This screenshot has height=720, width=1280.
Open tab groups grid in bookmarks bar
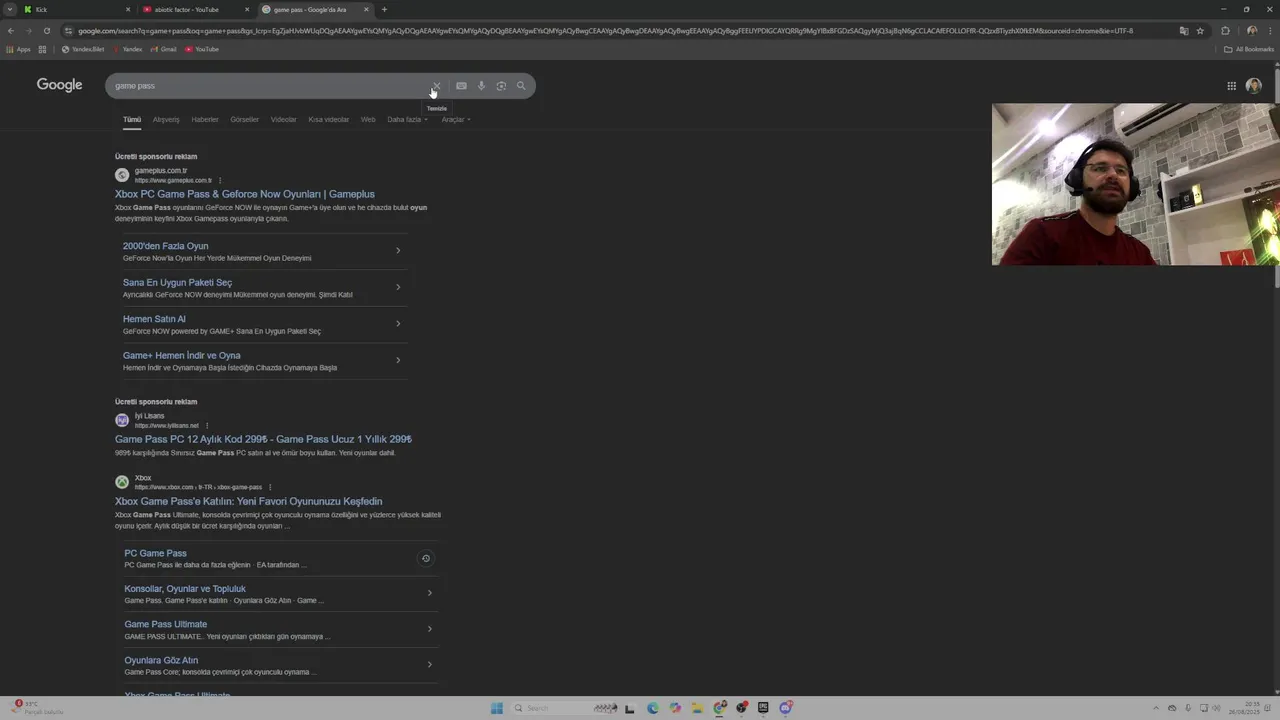pos(42,49)
